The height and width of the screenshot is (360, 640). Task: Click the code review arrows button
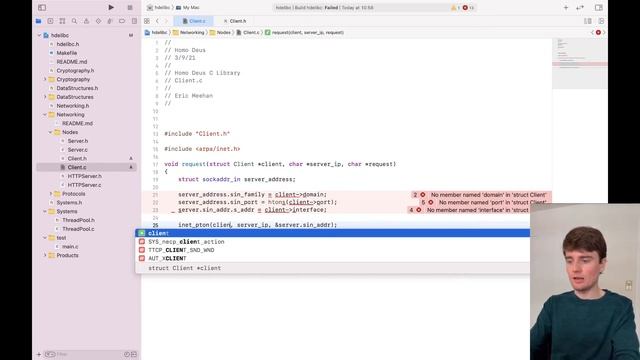coord(580,7)
